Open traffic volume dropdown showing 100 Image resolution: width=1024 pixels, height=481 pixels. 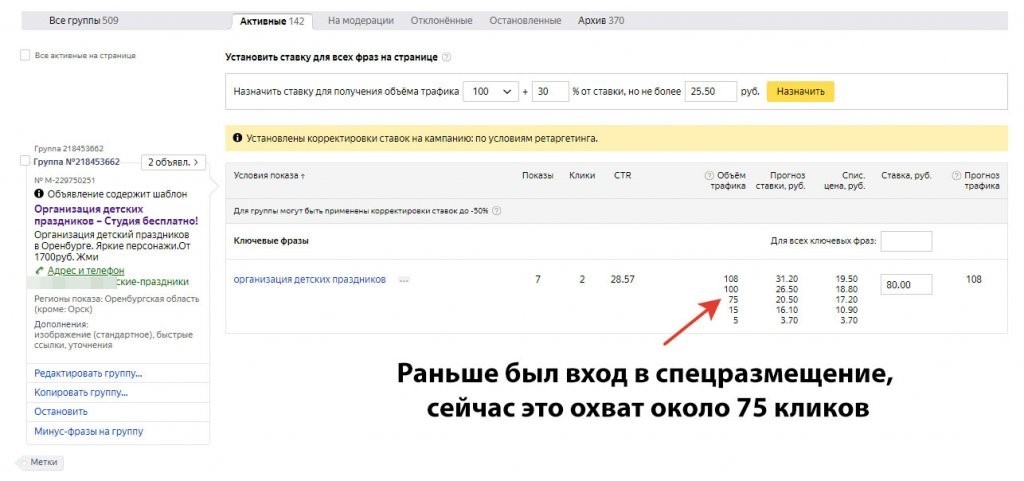(490, 92)
